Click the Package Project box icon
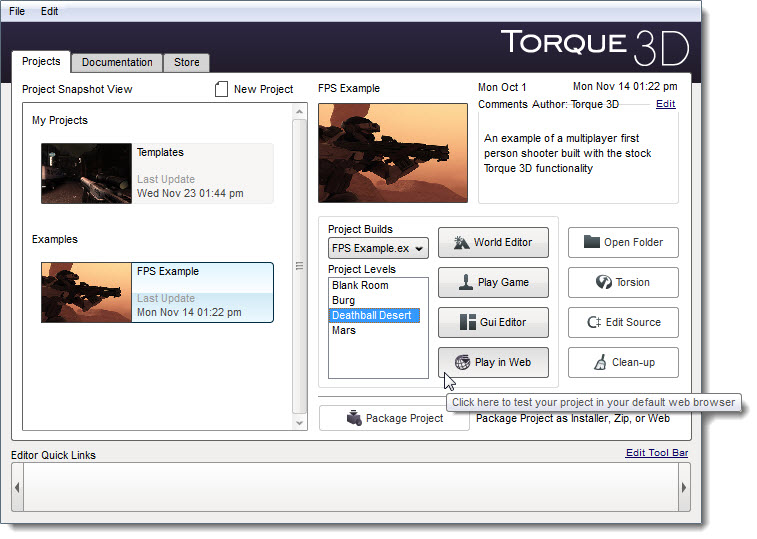This screenshot has width=757, height=539. 354,418
